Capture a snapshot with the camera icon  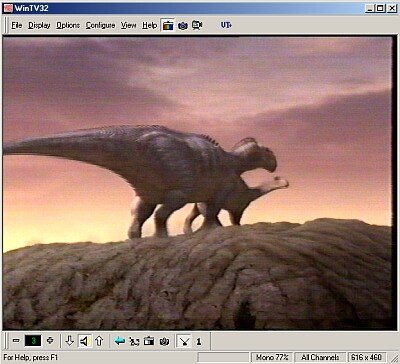pos(183,25)
